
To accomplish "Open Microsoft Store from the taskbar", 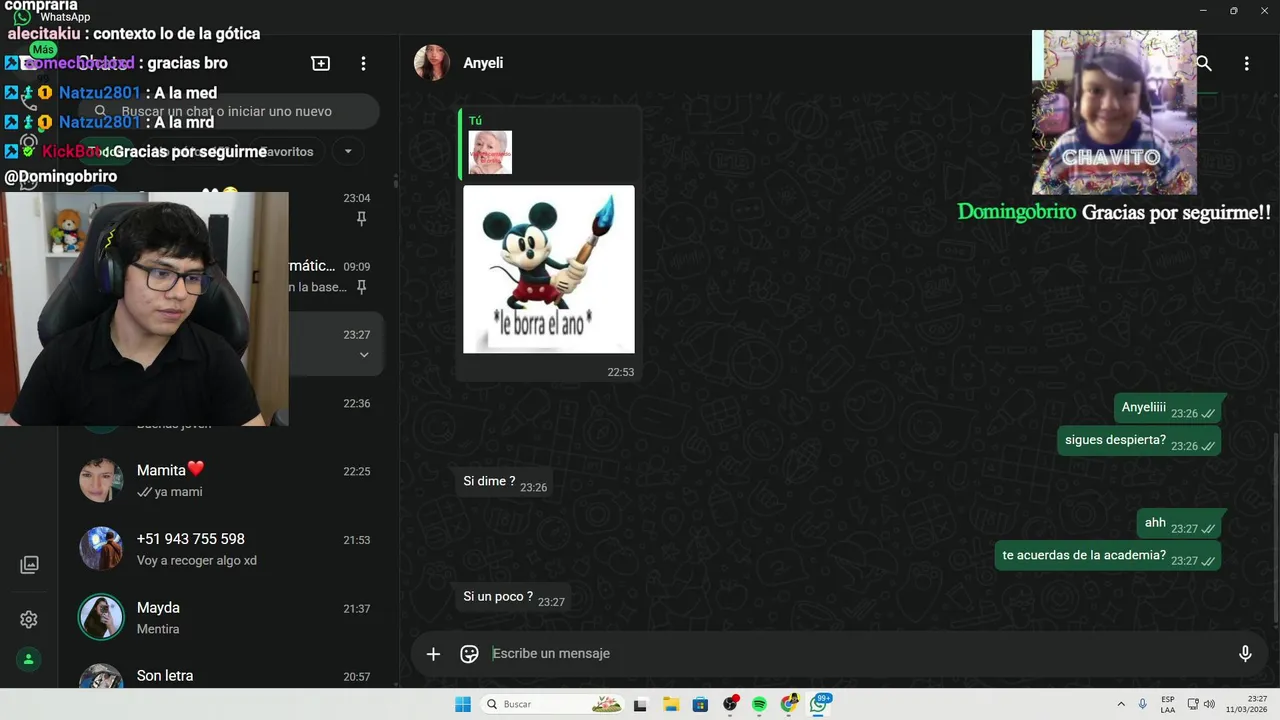I will click(x=700, y=704).
